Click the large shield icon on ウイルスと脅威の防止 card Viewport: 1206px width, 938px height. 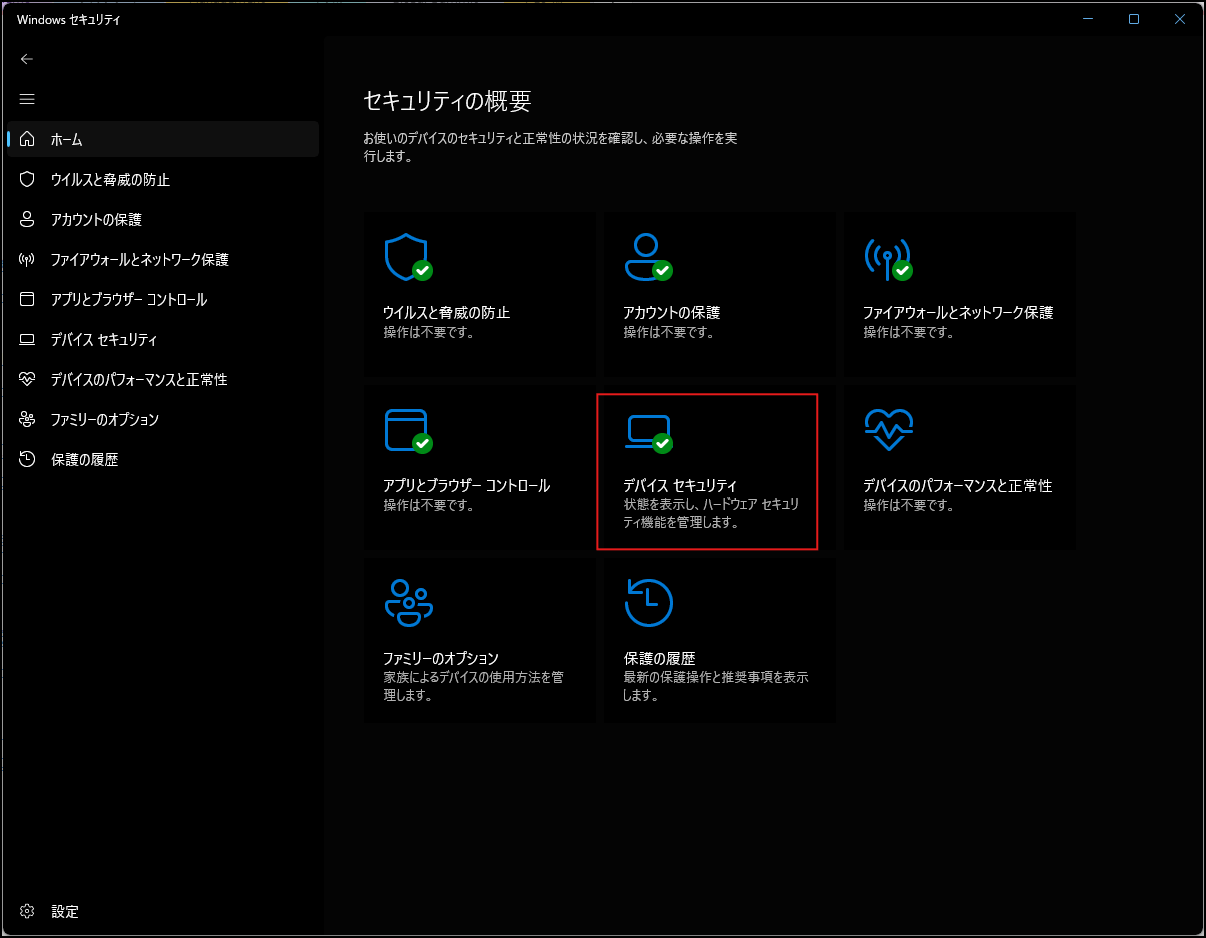point(406,258)
